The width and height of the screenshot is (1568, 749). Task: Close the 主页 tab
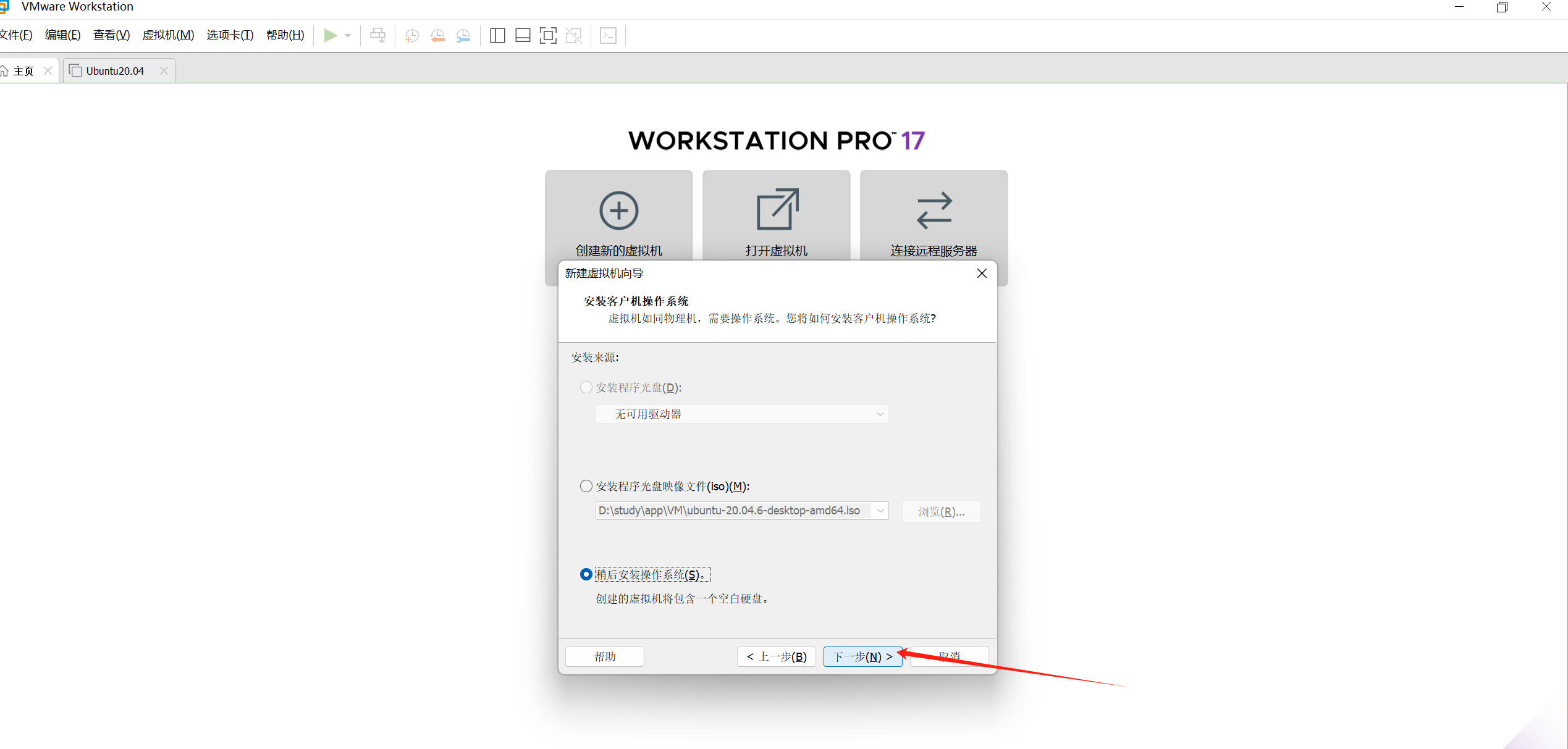pos(48,70)
